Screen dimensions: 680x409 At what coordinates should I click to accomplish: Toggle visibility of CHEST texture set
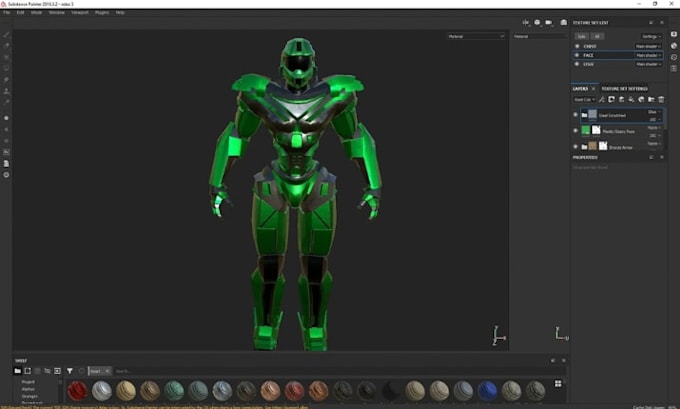[x=577, y=46]
